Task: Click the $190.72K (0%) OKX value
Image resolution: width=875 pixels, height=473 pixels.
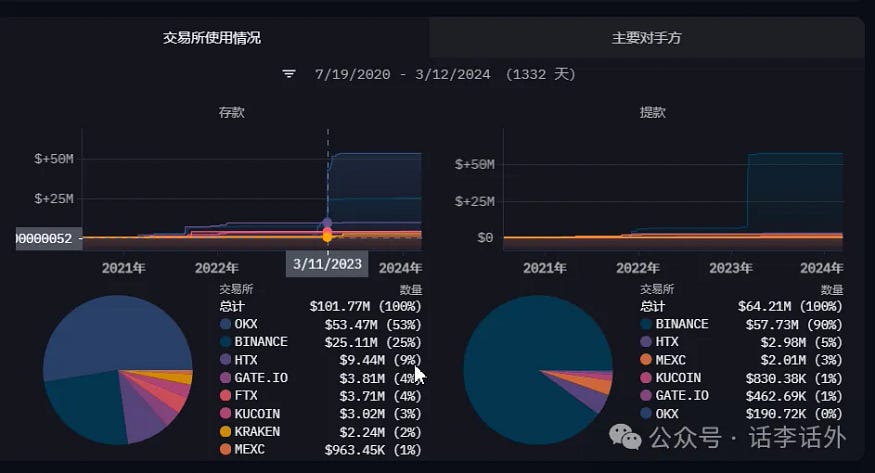Action: tap(794, 414)
